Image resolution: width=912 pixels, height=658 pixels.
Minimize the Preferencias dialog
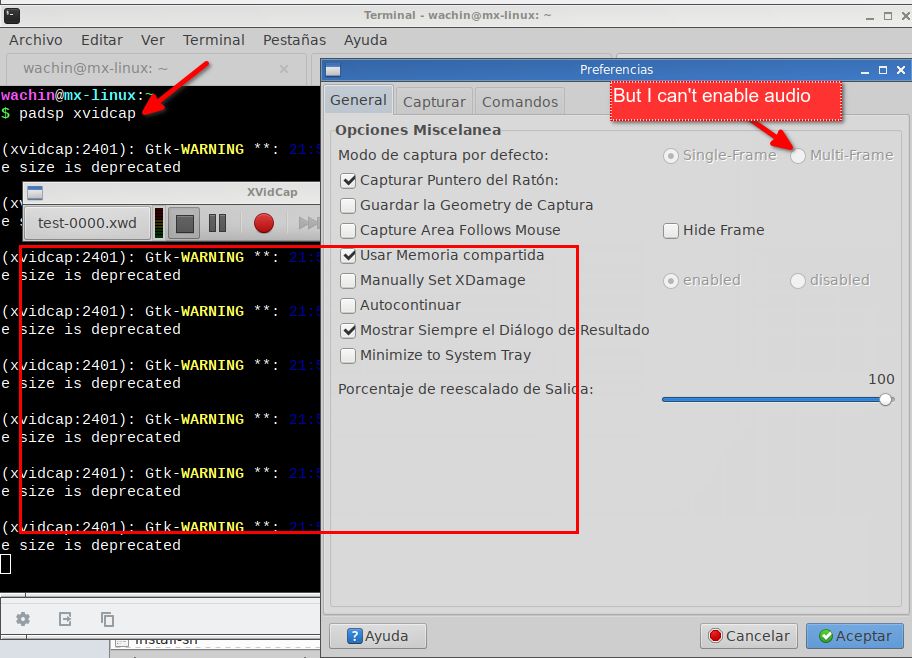[x=865, y=70]
